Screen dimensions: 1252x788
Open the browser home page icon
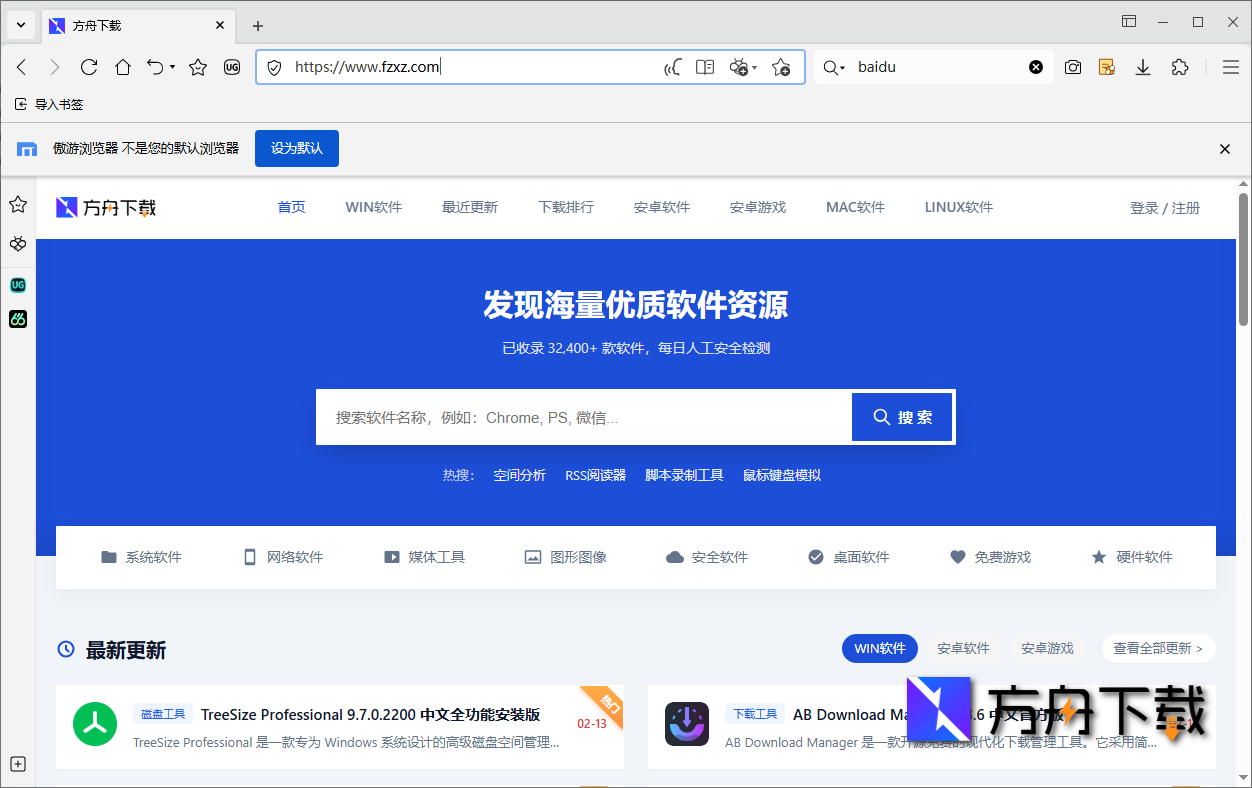(122, 67)
